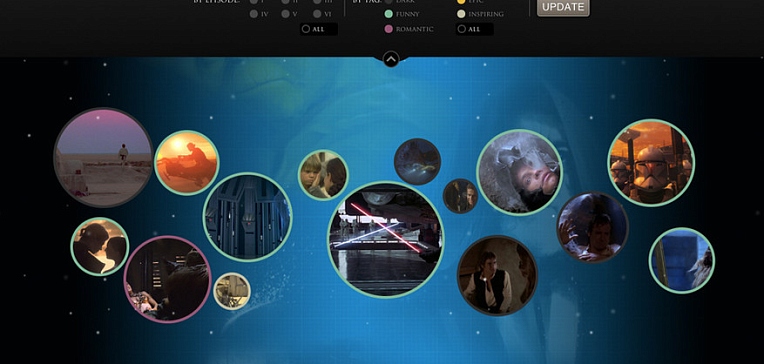Select the Episode VI filter radio
The image size is (764, 364).
click(x=317, y=14)
